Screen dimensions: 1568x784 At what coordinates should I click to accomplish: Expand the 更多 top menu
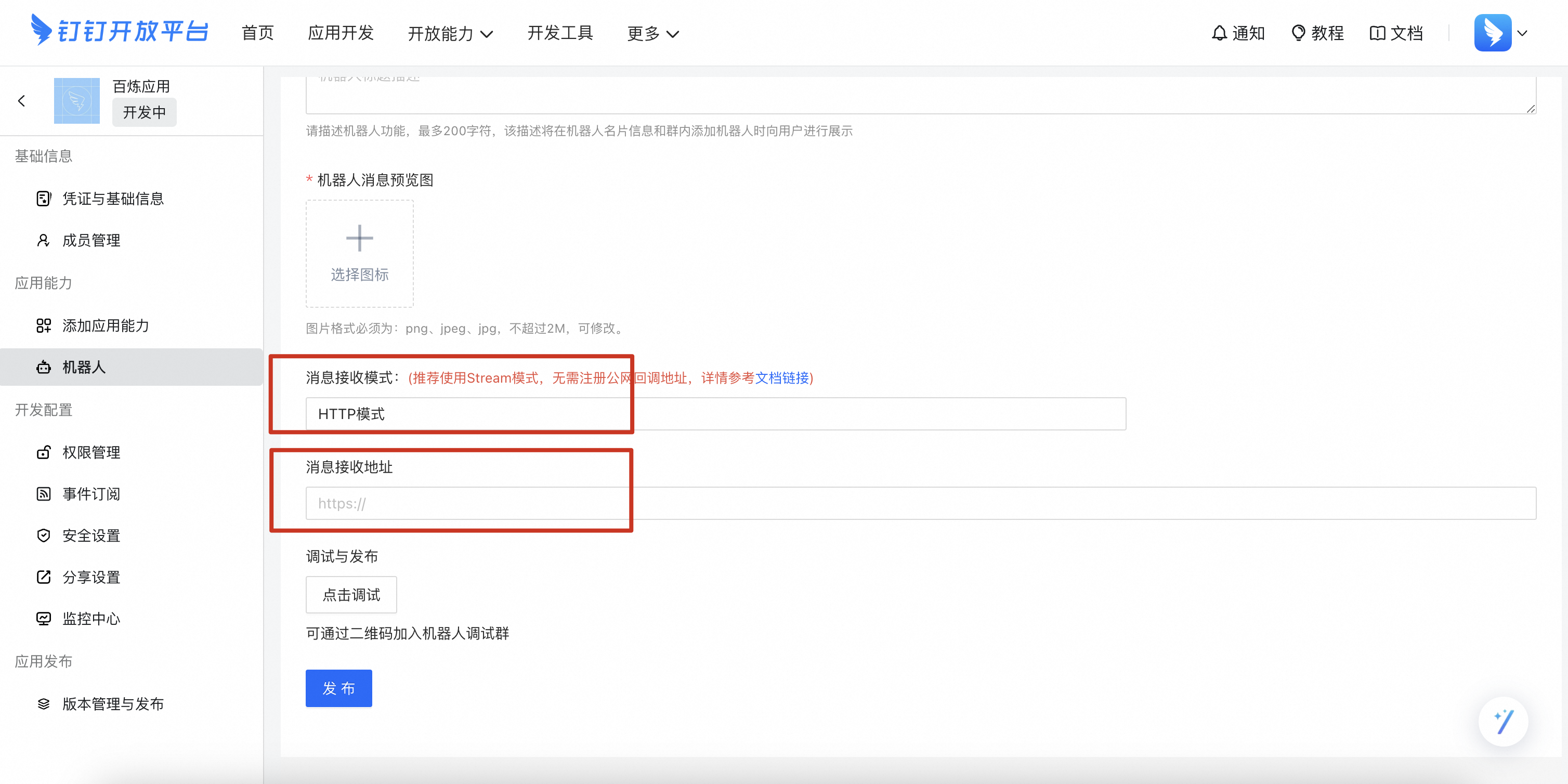tap(652, 33)
